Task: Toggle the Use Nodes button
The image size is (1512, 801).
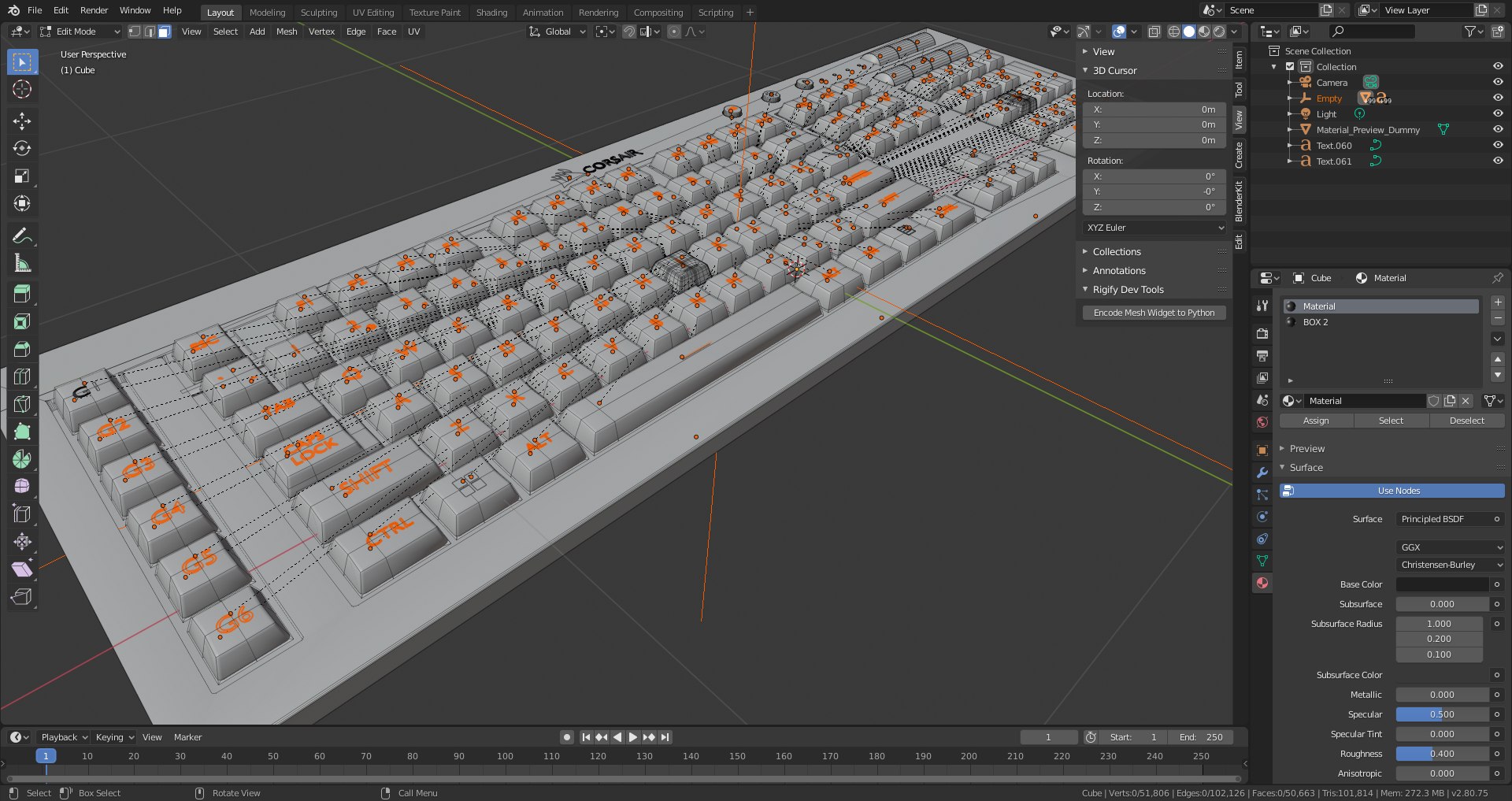Action: click(x=1392, y=491)
